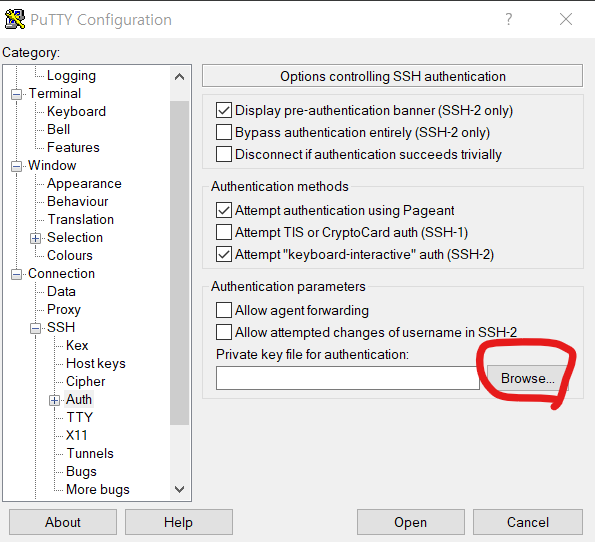Toggle Attempt authentication using Pageant
This screenshot has height=542, width=595.
click(224, 210)
